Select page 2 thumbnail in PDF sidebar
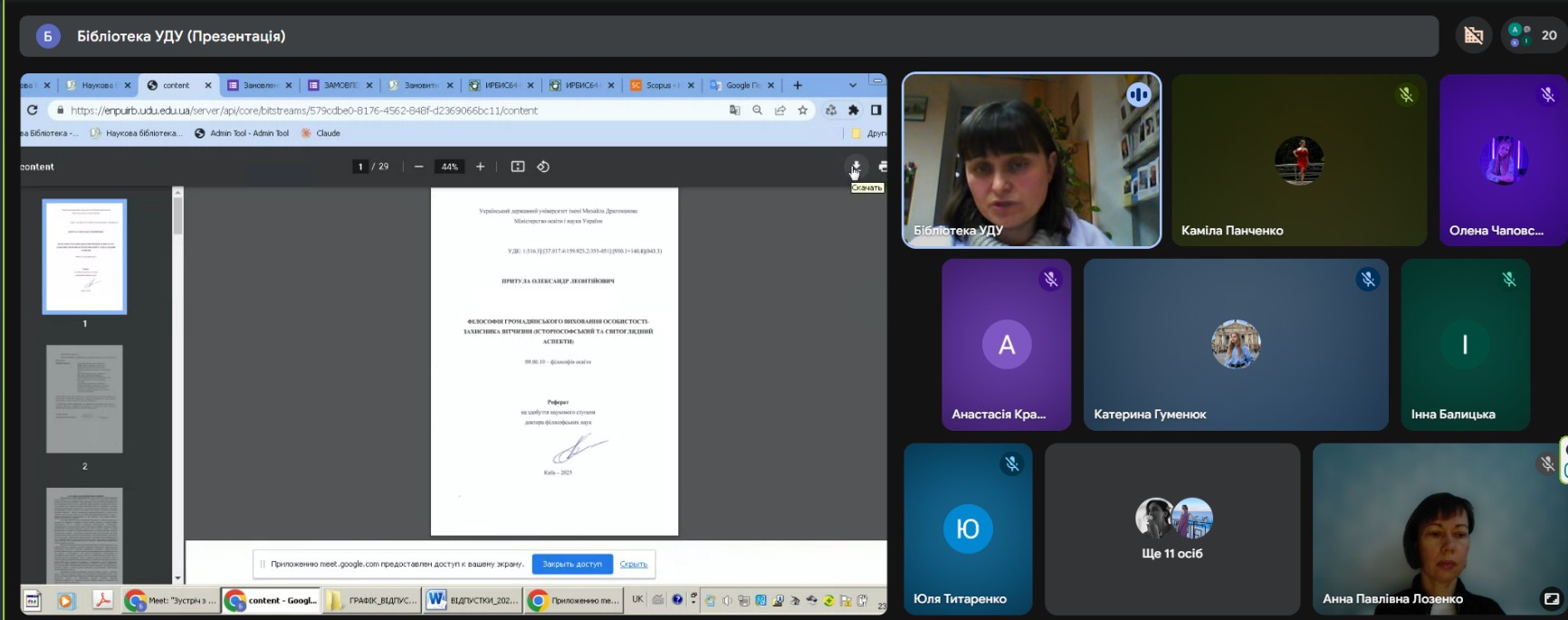Image resolution: width=1568 pixels, height=620 pixels. coord(84,399)
